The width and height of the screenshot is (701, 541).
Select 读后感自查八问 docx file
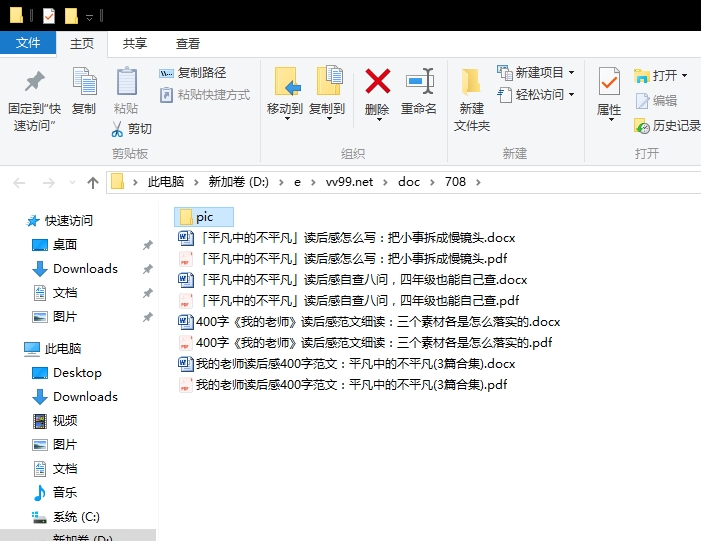pos(353,279)
